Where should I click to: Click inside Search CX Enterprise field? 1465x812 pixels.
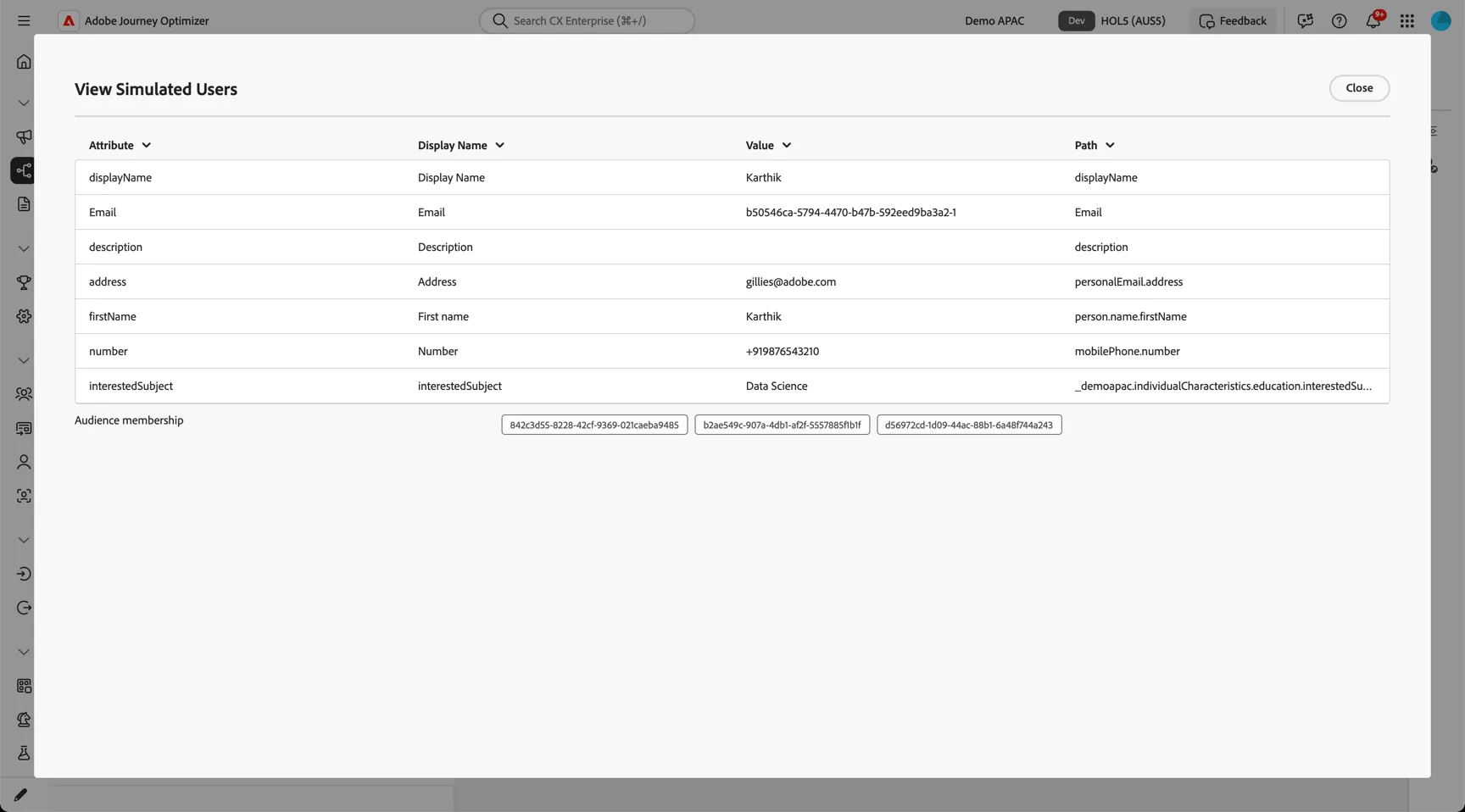pos(587,20)
